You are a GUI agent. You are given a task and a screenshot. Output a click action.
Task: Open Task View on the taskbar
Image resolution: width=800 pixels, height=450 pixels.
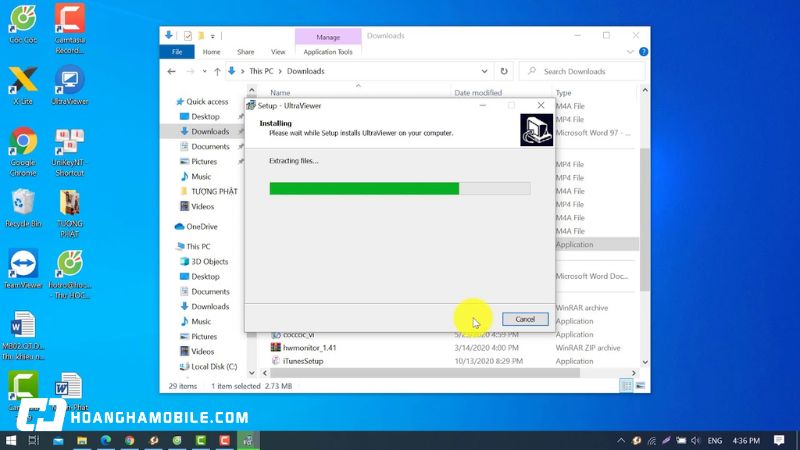(x=34, y=440)
